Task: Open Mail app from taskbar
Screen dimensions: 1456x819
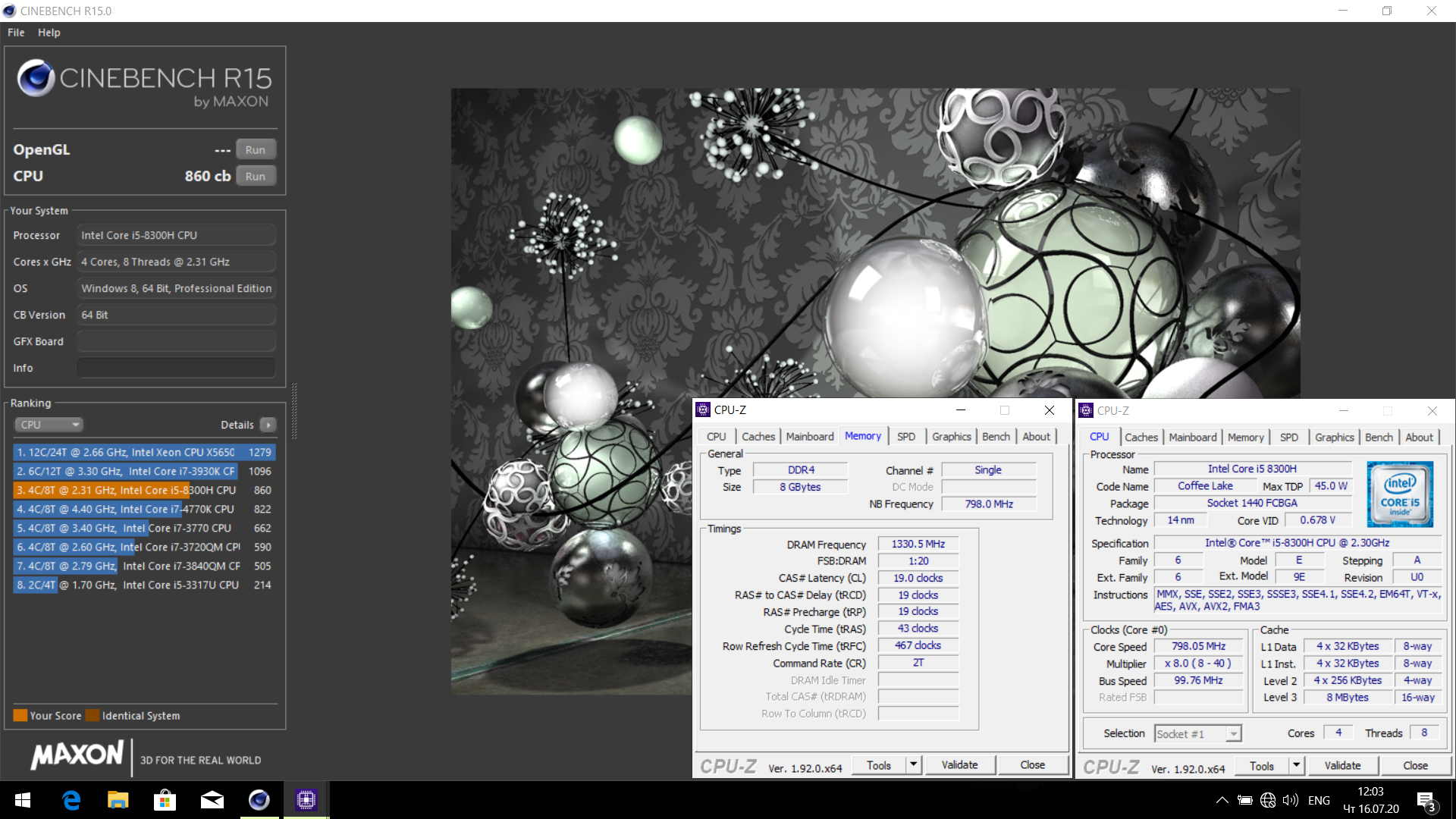Action: click(x=212, y=800)
